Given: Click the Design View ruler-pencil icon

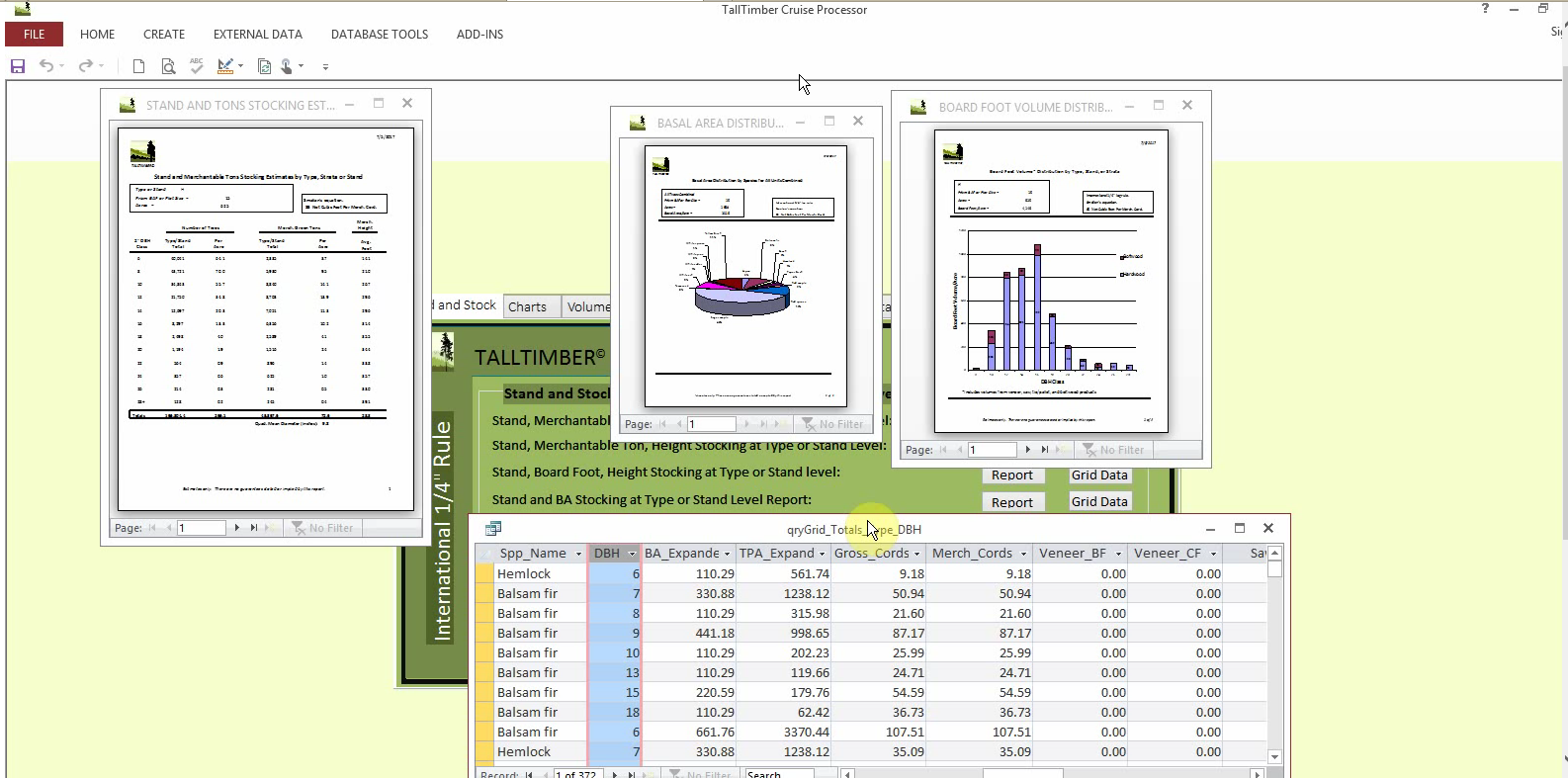Looking at the screenshot, I should coord(225,66).
